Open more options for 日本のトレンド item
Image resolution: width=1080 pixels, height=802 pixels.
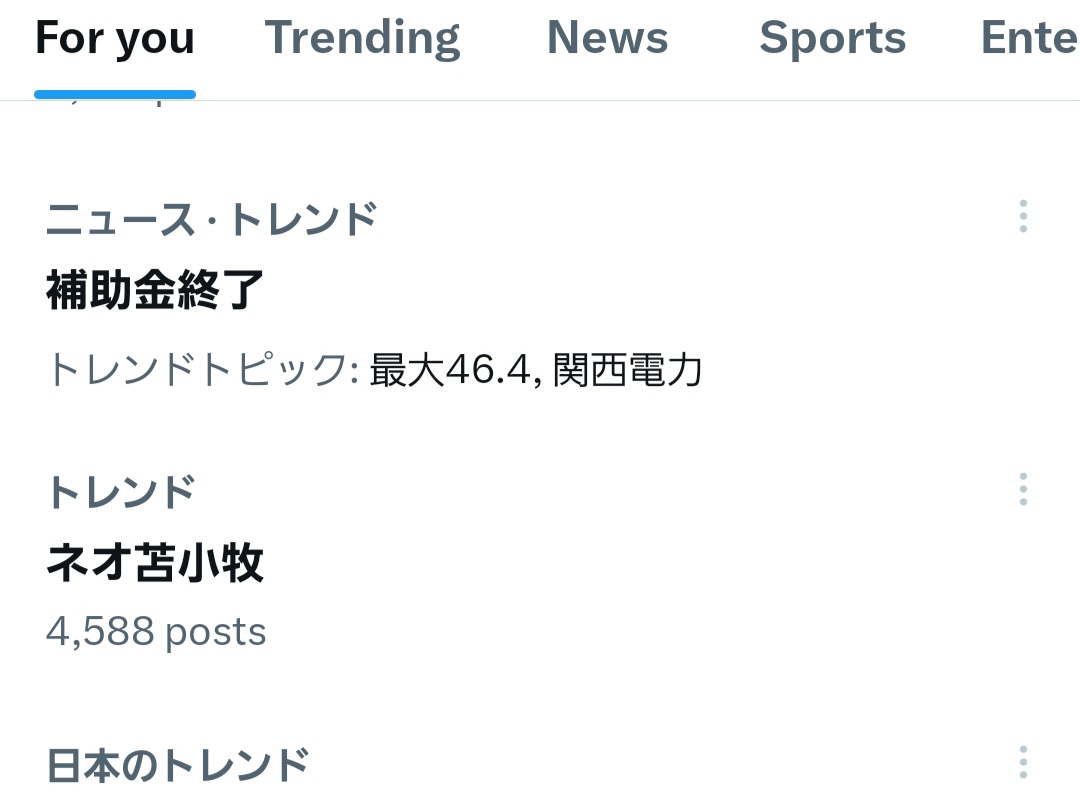pos(1022,762)
